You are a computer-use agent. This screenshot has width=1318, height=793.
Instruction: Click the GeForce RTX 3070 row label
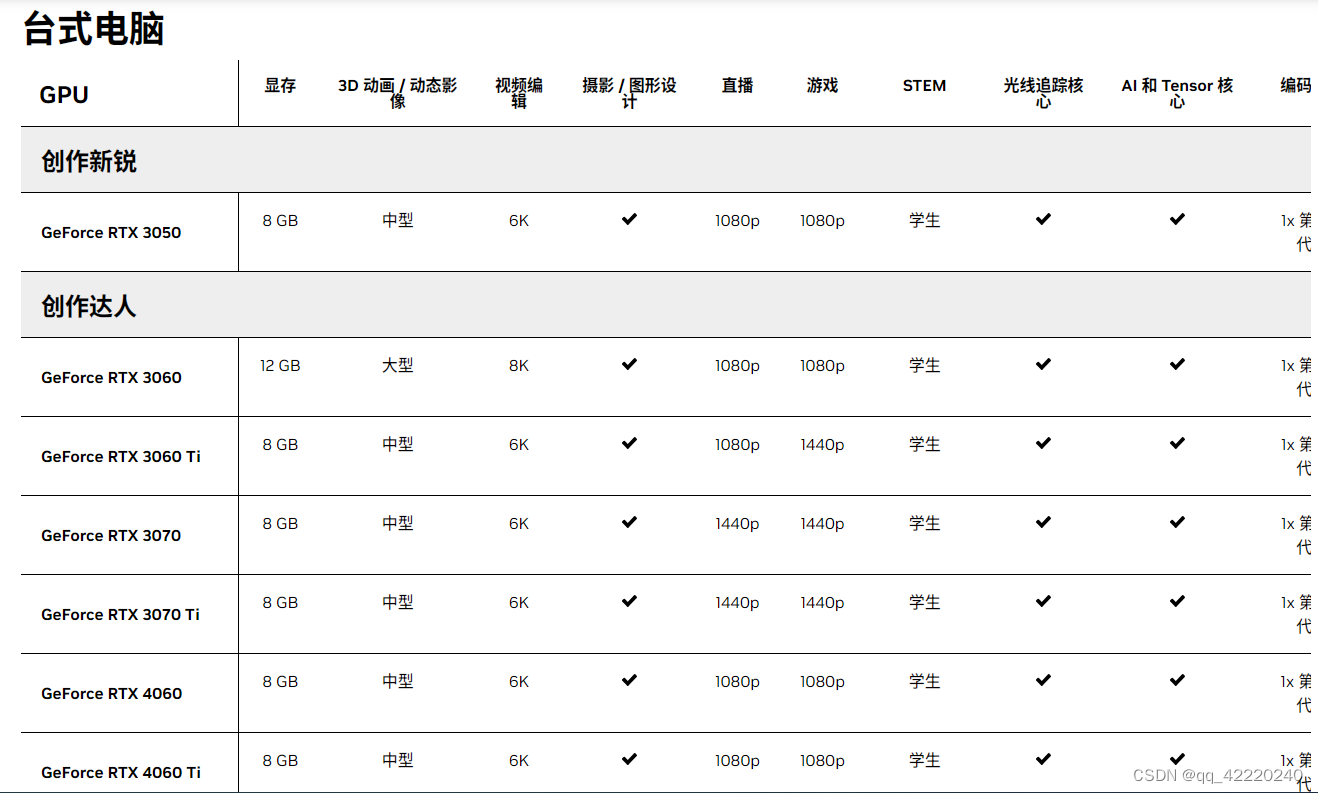tap(111, 536)
